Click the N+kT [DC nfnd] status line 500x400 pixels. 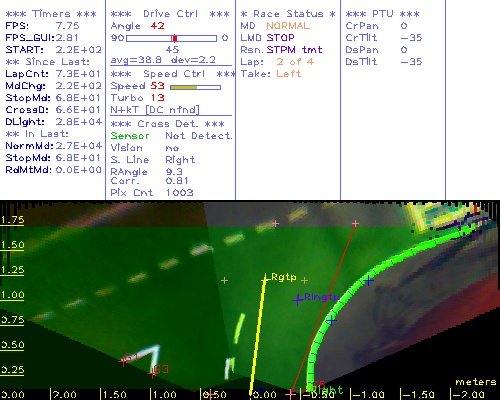click(155, 110)
